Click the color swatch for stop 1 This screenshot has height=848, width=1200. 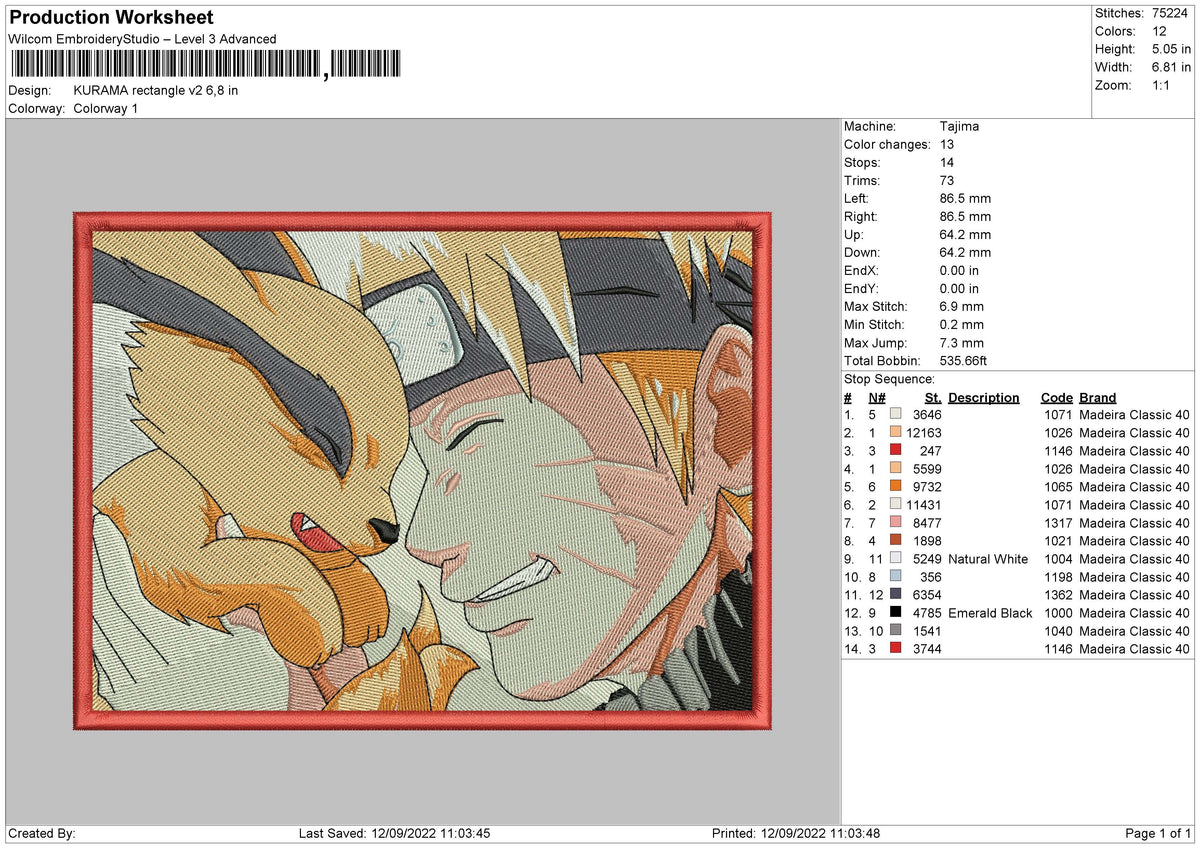point(895,415)
